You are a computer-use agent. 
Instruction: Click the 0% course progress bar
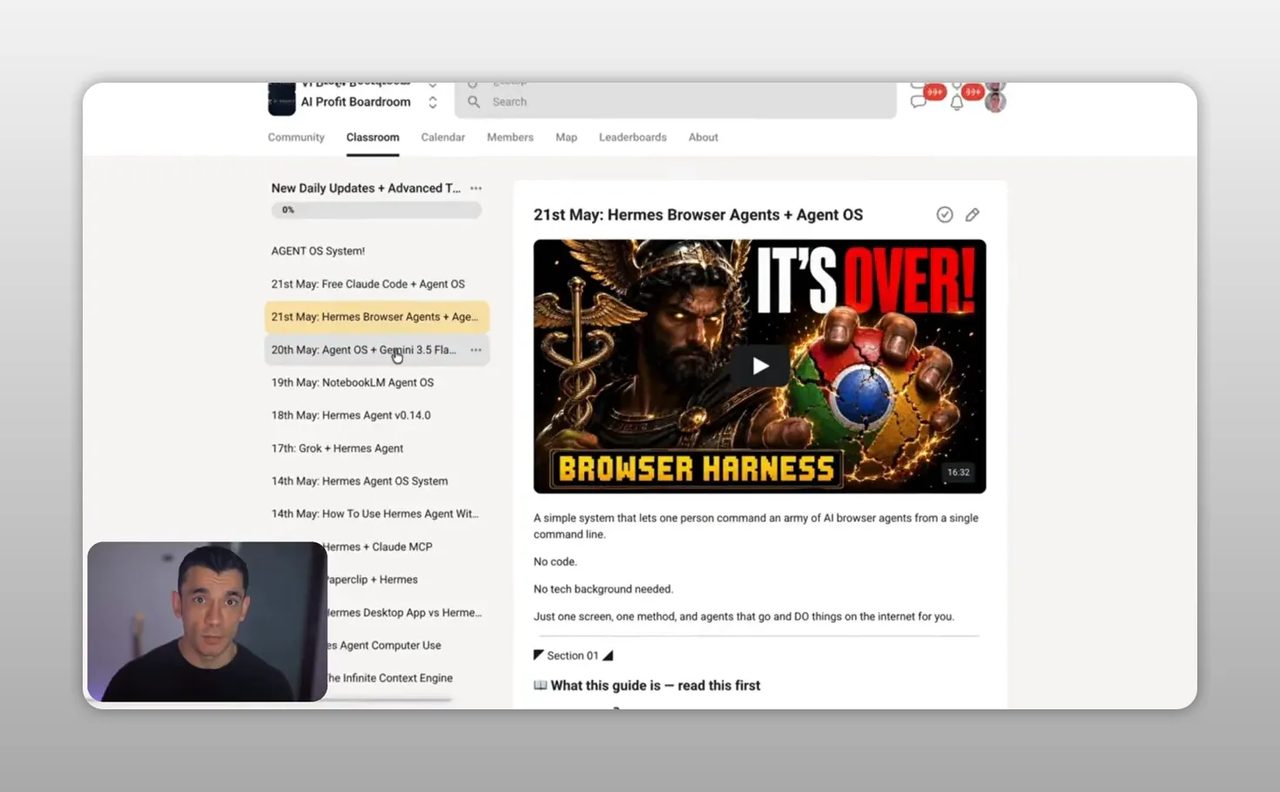(x=376, y=210)
